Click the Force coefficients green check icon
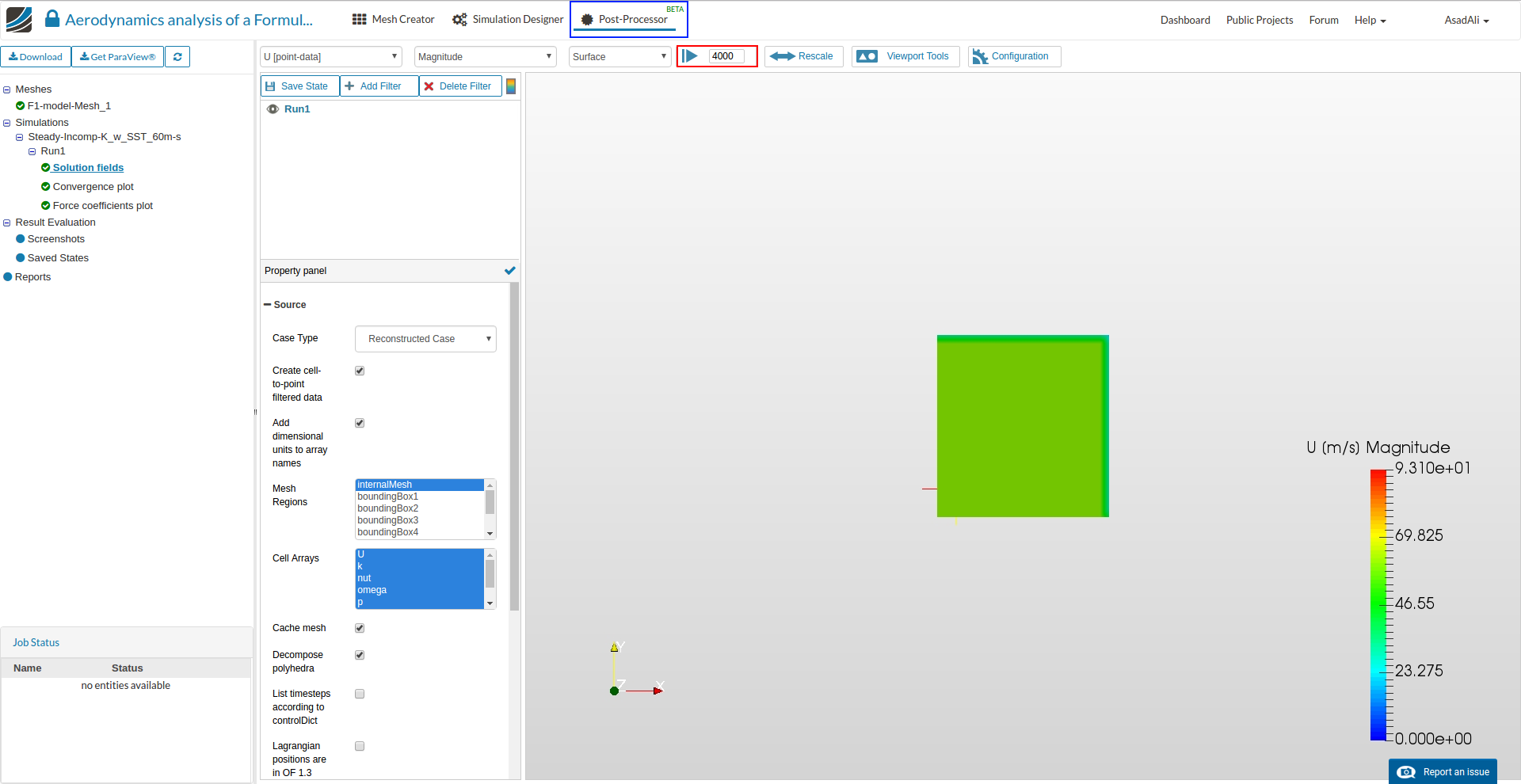This screenshot has height=784, width=1521. point(46,206)
